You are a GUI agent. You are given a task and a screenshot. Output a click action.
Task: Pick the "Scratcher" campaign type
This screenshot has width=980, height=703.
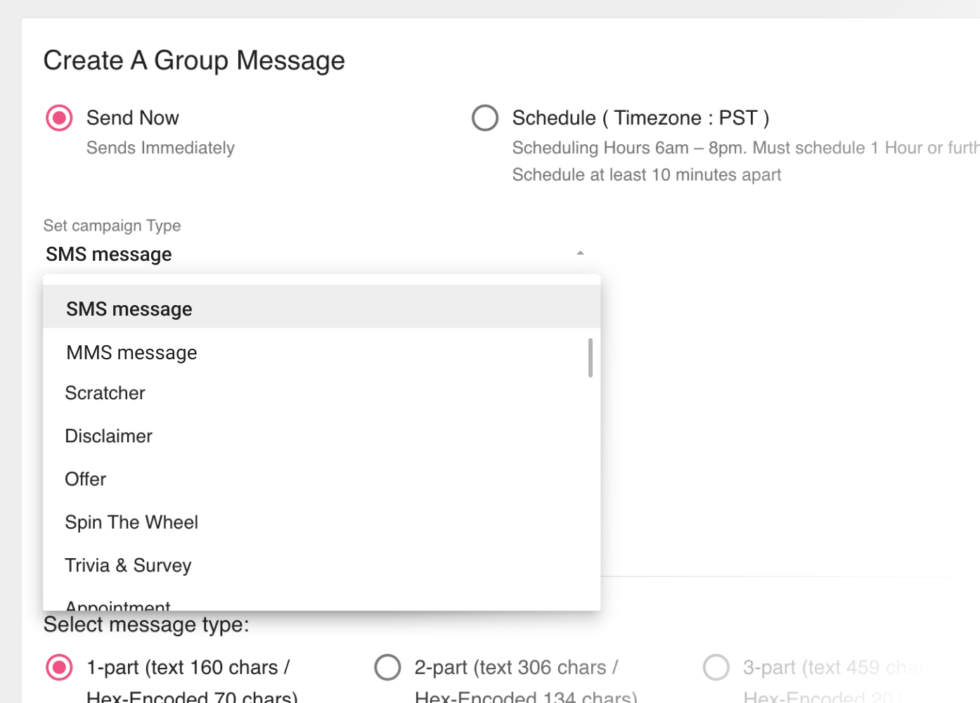point(105,393)
